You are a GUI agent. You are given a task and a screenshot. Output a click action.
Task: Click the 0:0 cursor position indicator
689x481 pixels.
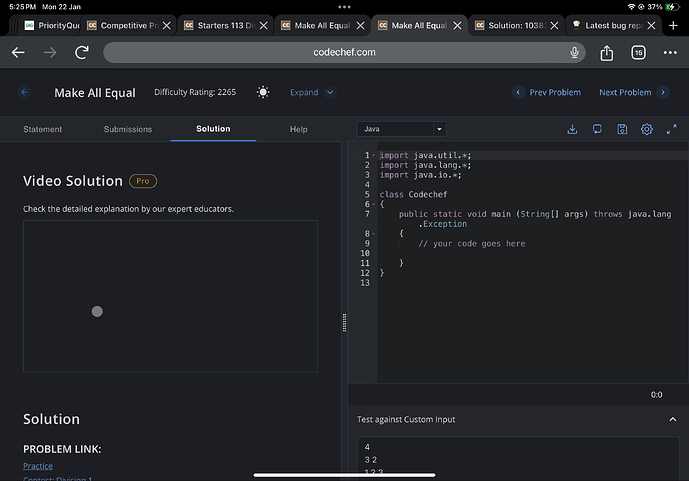click(656, 395)
